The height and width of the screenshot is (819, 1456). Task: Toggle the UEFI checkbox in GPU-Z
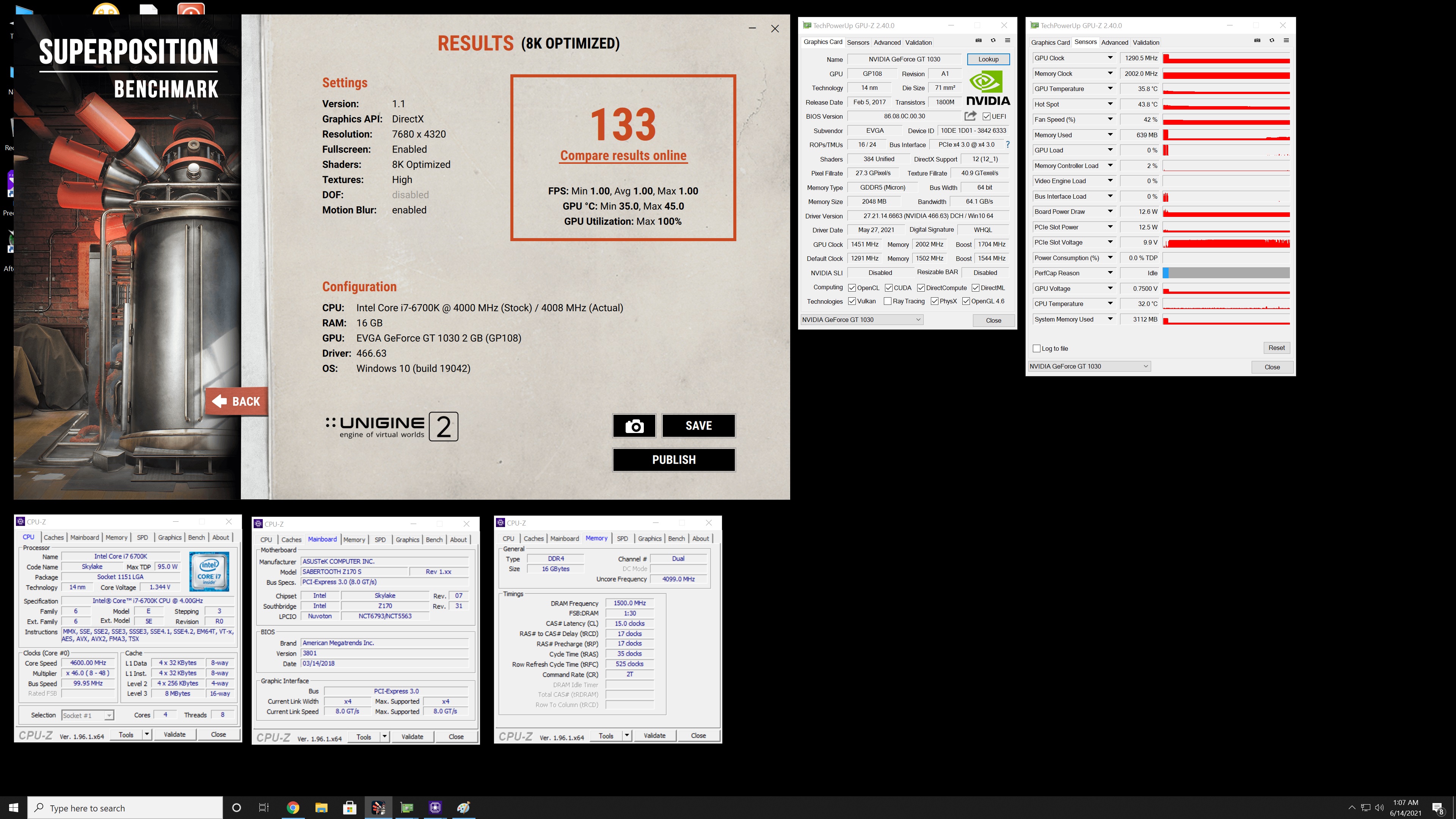click(986, 116)
